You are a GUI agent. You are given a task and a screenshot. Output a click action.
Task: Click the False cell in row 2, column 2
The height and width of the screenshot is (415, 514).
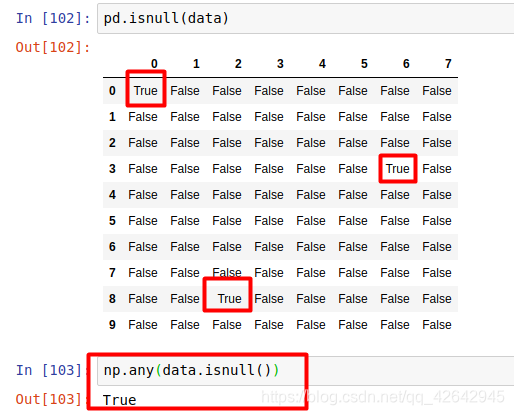pyautogui.click(x=227, y=143)
